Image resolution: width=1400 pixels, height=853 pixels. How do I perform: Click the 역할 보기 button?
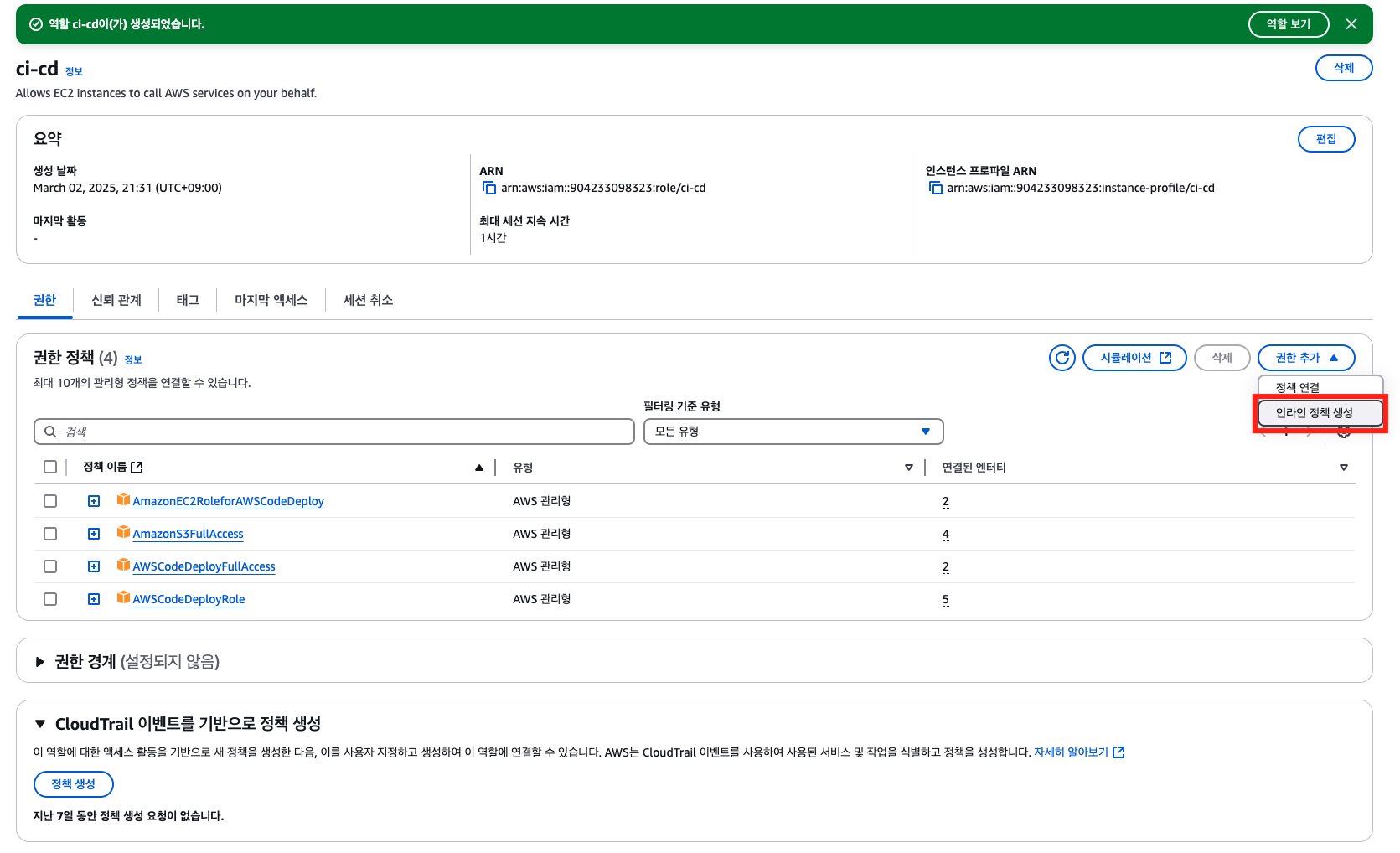pos(1289,24)
